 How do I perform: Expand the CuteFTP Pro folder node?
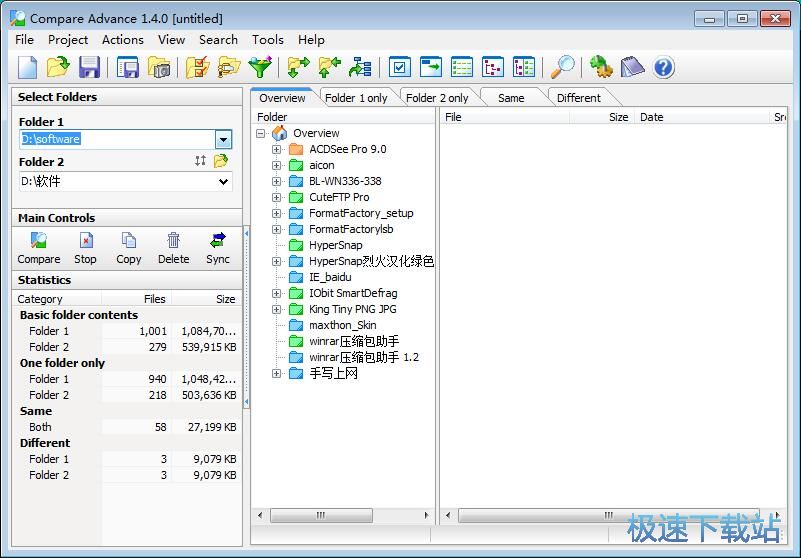click(276, 197)
